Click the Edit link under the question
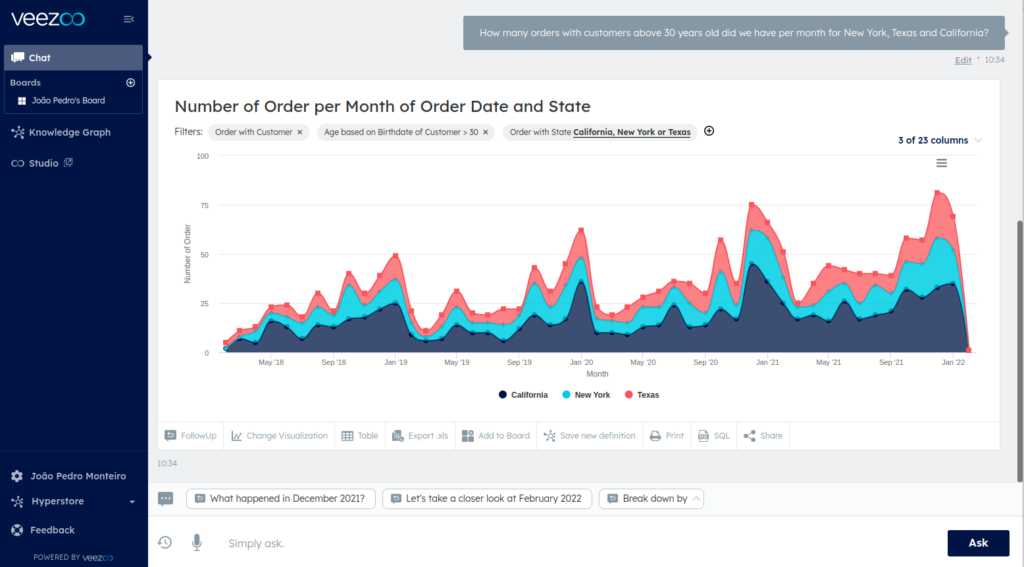Viewport: 1024px width, 567px height. [963, 60]
